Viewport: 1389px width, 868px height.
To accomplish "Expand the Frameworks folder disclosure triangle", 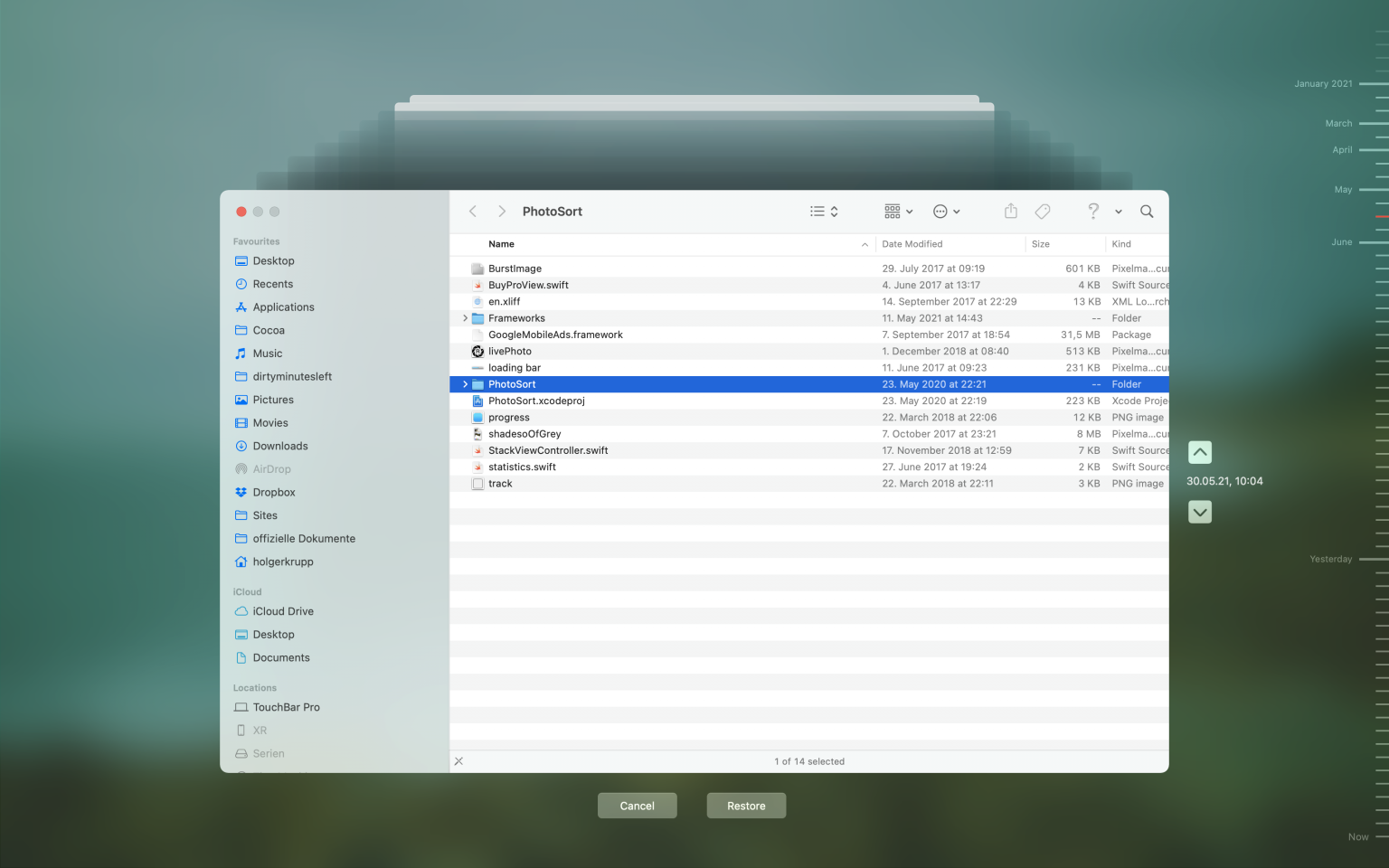I will click(x=465, y=318).
